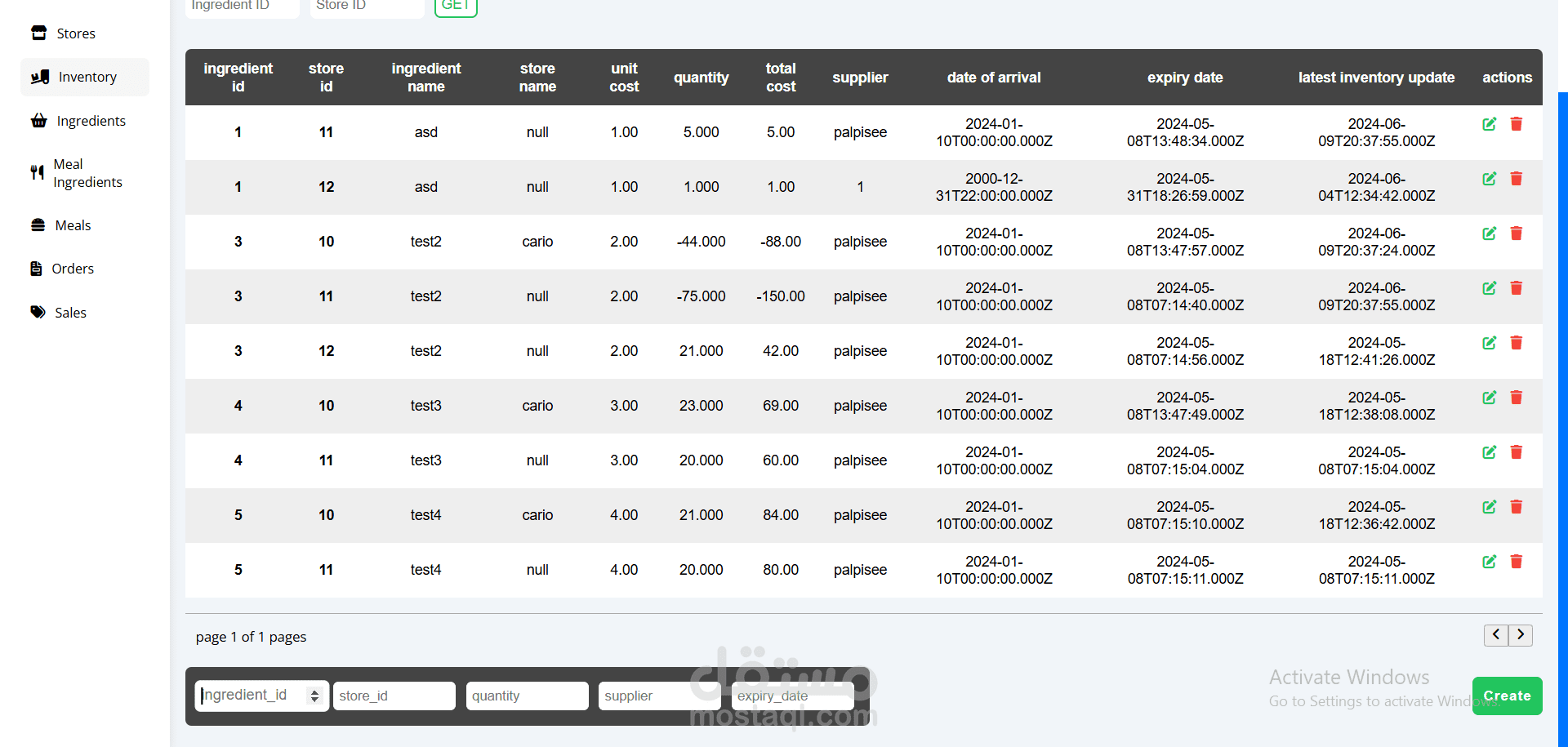
Task: Click the "date of arrival" column header
Action: tap(994, 78)
